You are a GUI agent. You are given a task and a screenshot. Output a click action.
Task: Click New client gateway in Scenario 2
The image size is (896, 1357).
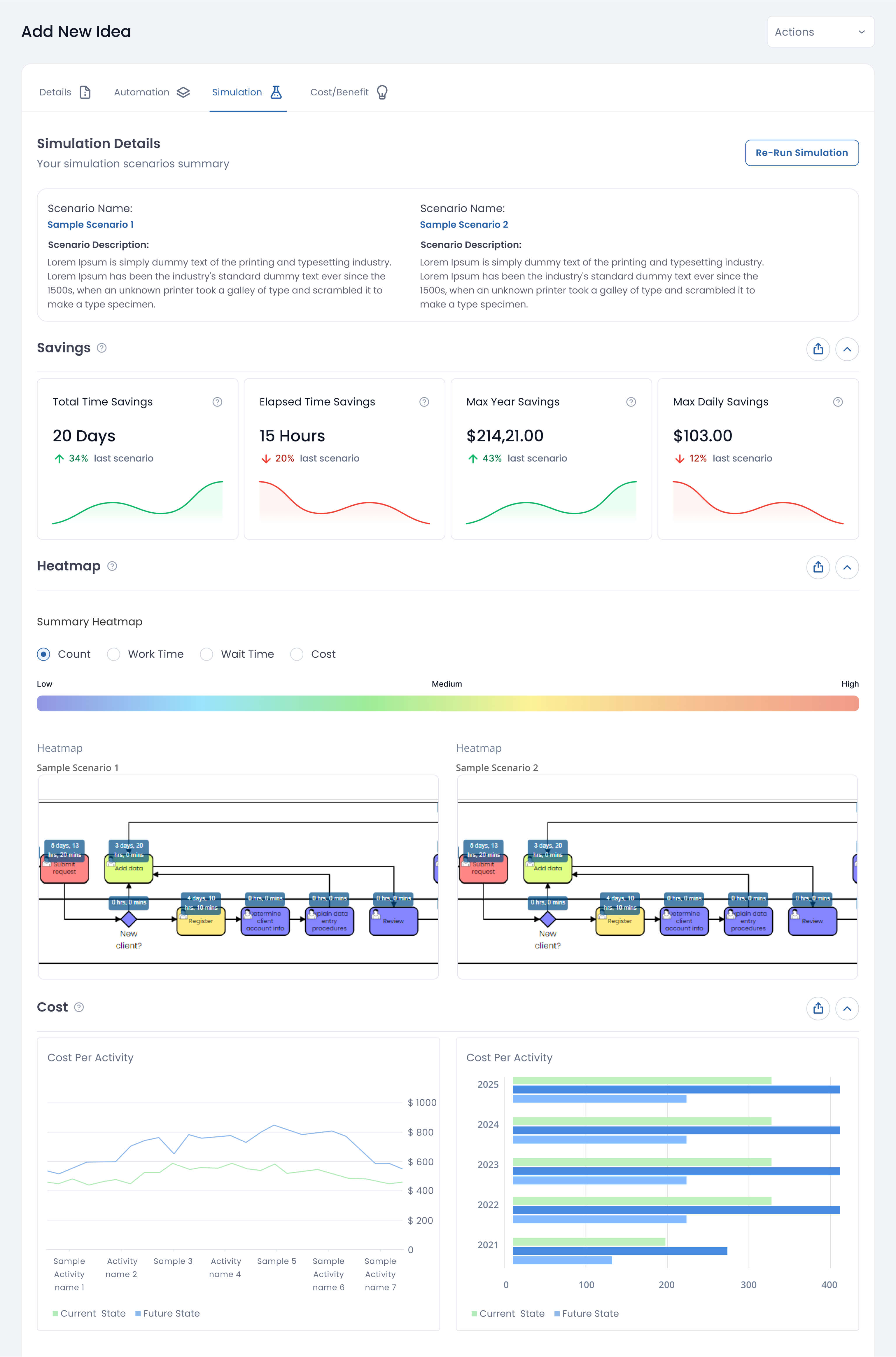[x=547, y=919]
